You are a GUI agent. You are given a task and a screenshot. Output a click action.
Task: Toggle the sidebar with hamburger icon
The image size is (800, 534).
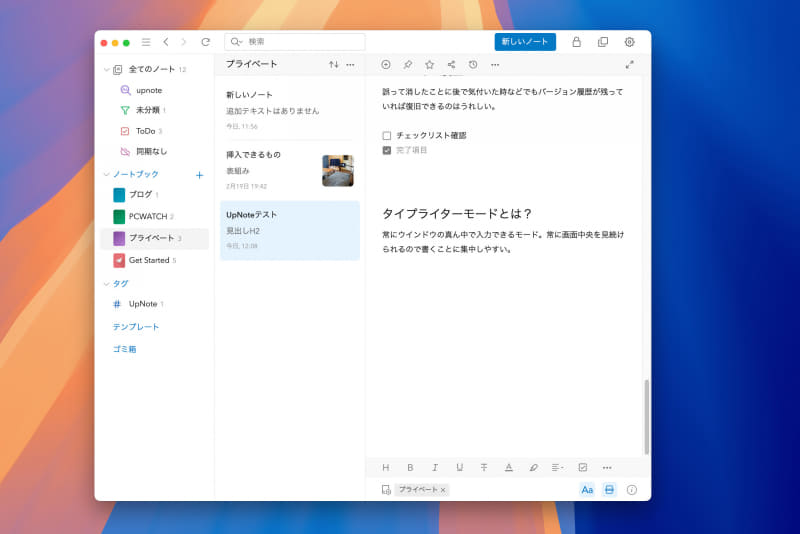[146, 42]
